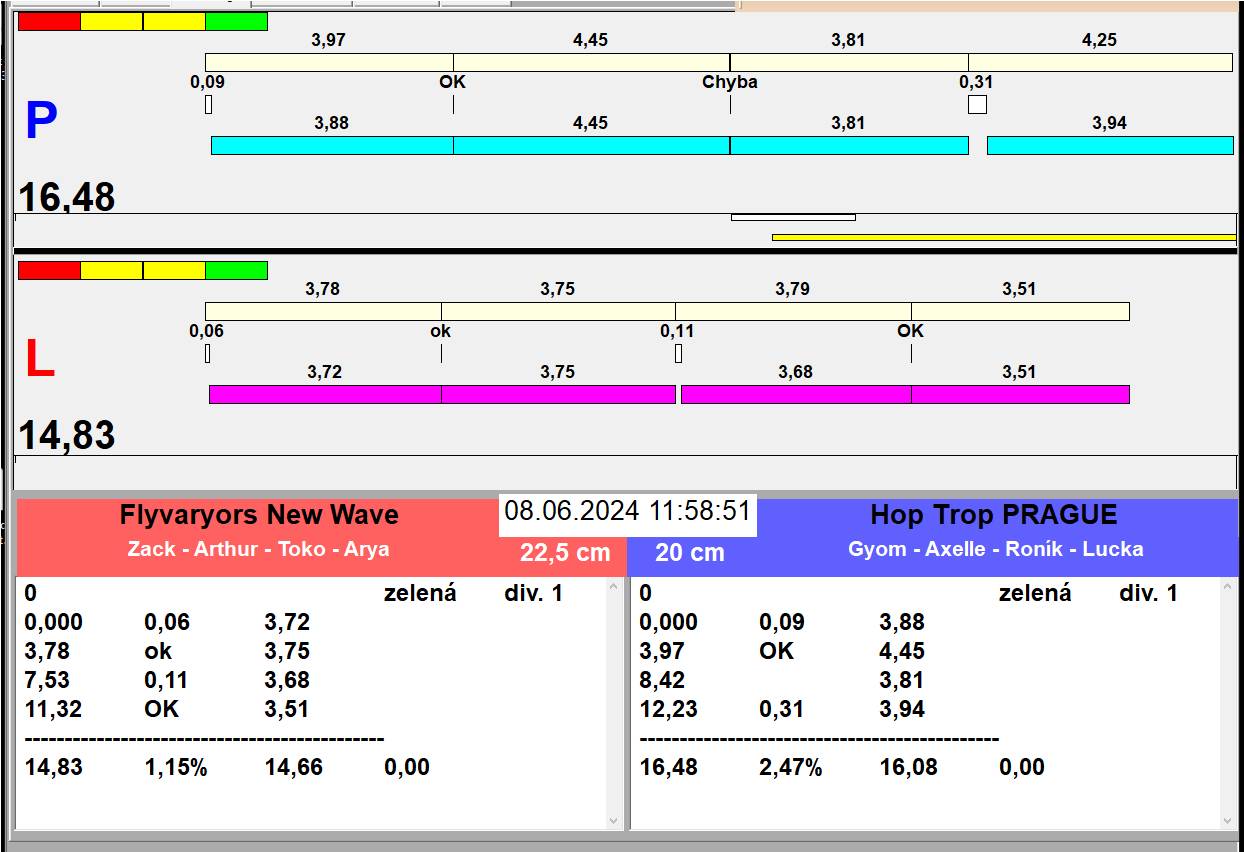
Task: Select the magenta segment labeled 3,75
Action: point(558,394)
